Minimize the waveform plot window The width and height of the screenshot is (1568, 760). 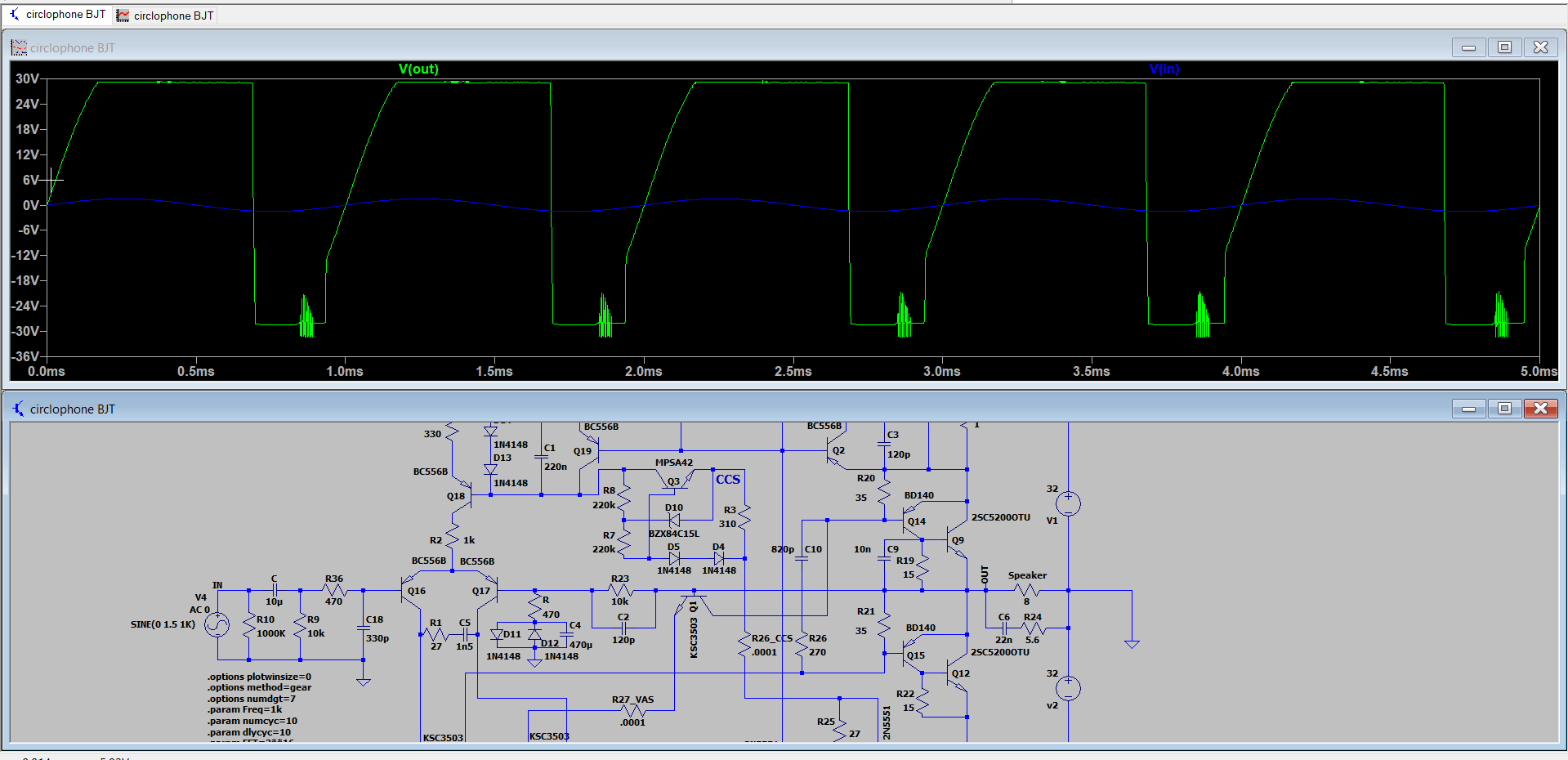point(1468,47)
